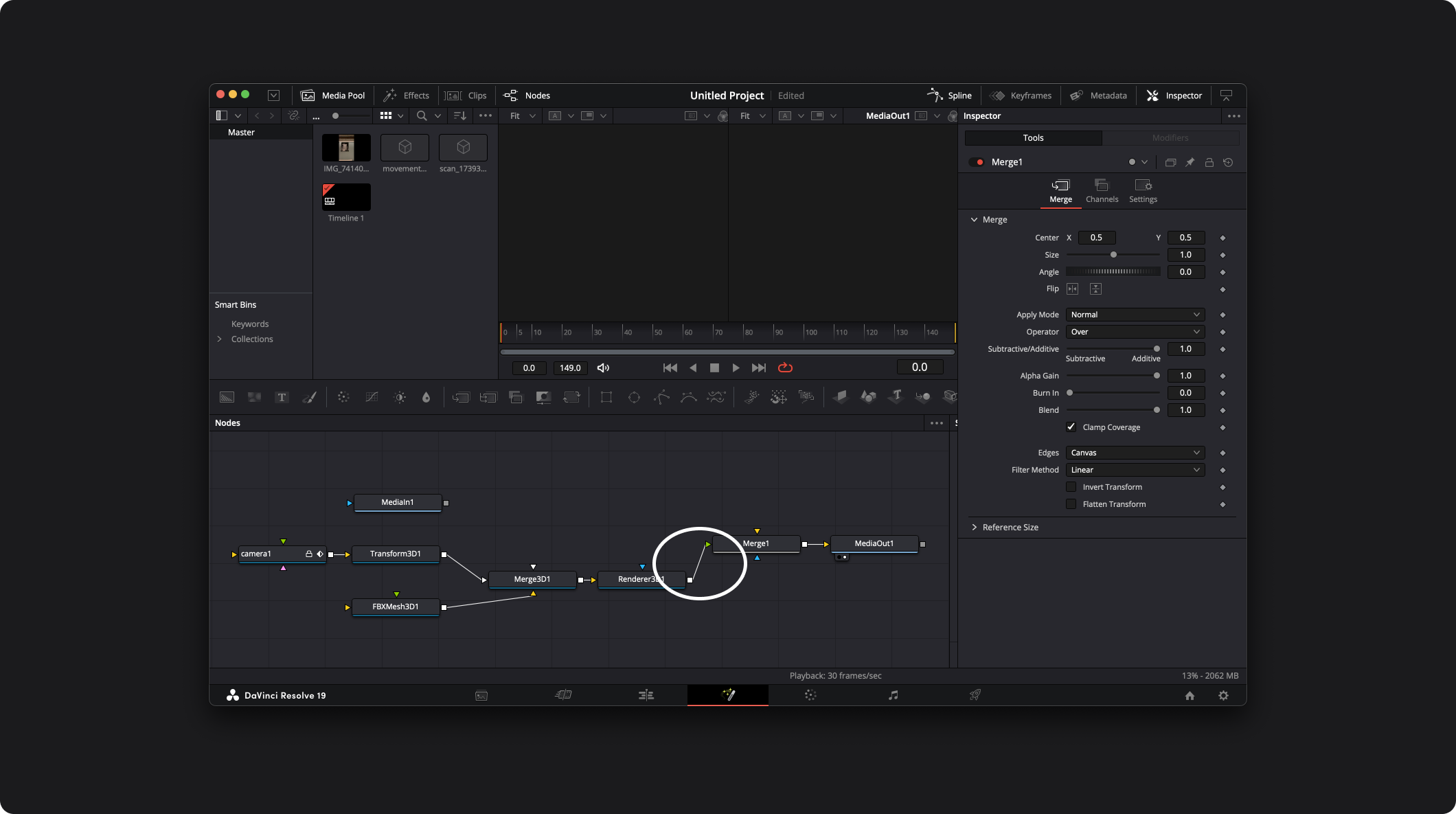Enable Invert Transform checkbox
1456x814 pixels.
[1071, 487]
